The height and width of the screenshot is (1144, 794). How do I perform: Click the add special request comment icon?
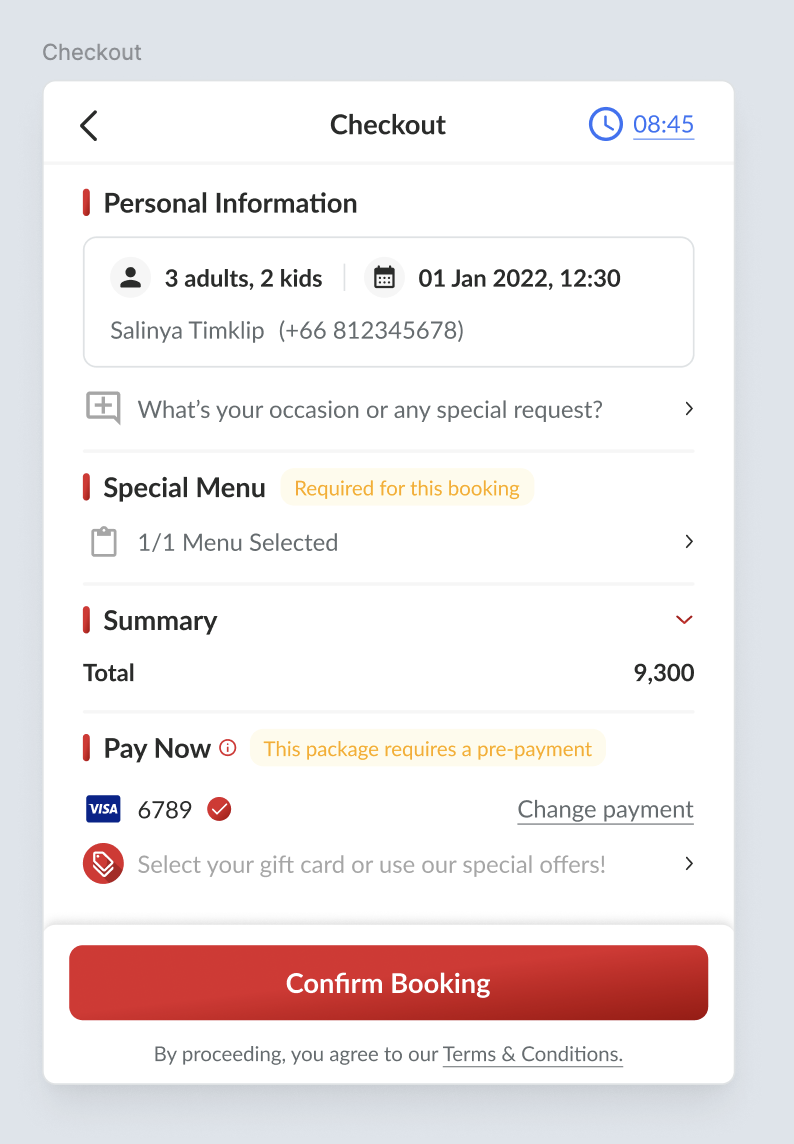(x=103, y=408)
